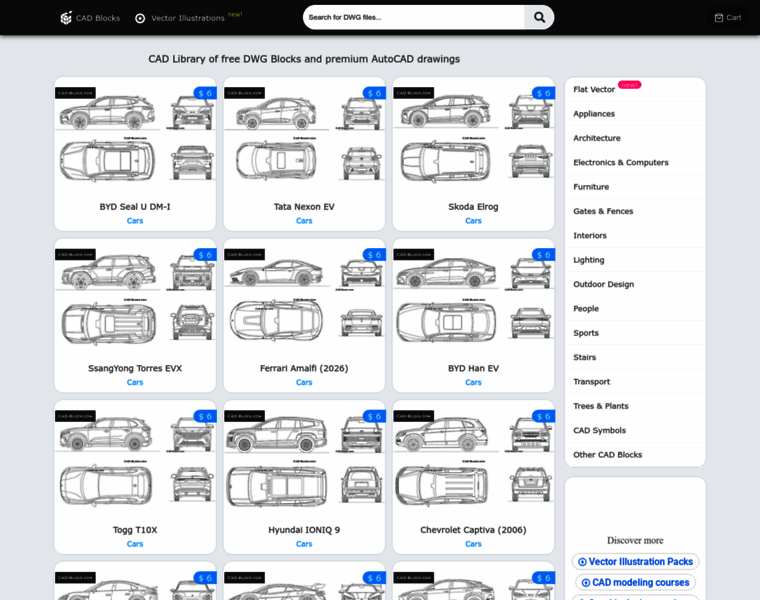Open the BYD Seal U DM-I drawing thumbnail
760x600 pixels.
(135, 136)
